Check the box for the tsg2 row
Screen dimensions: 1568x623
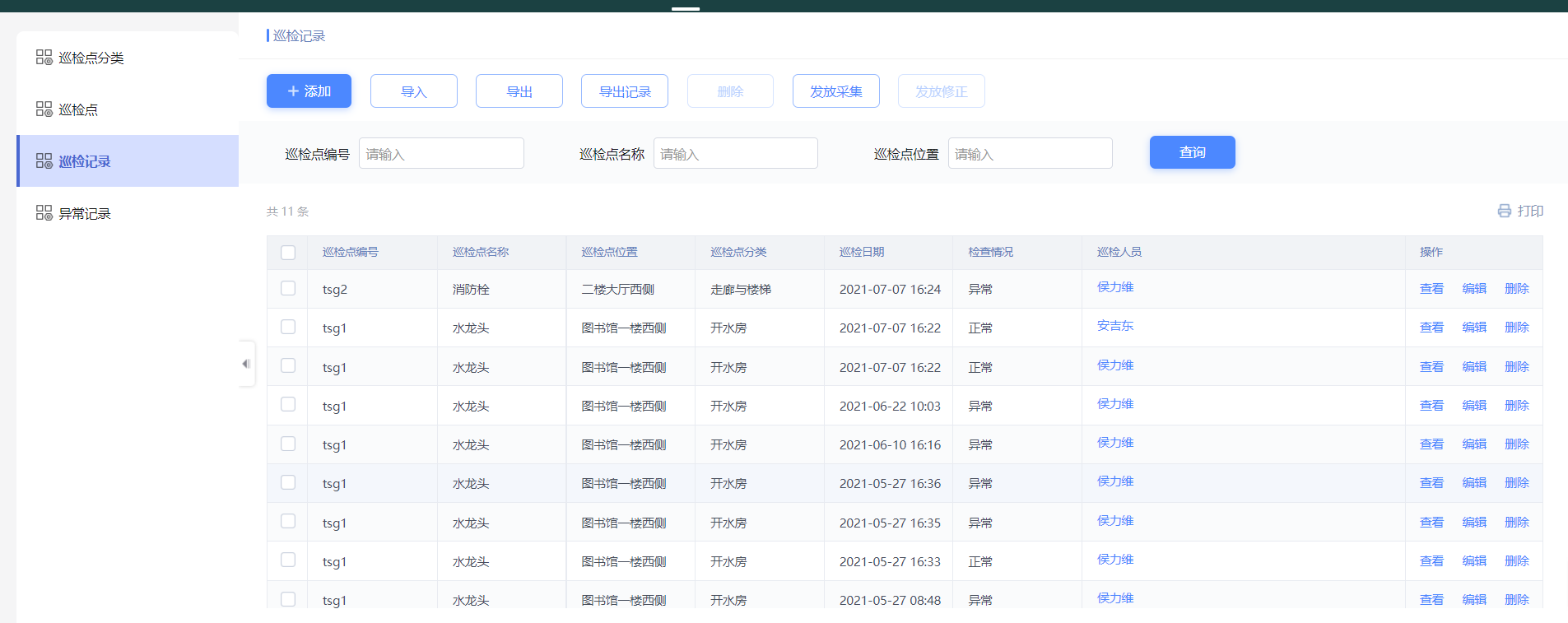[x=288, y=289]
